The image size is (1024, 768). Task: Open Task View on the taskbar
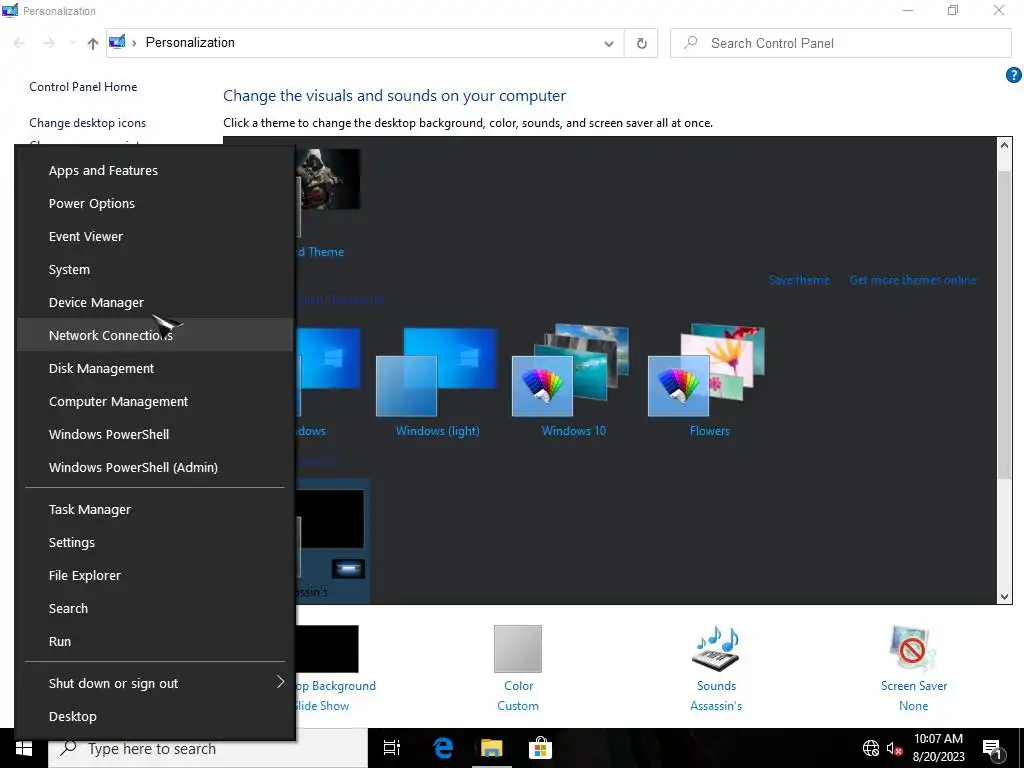pyautogui.click(x=392, y=748)
